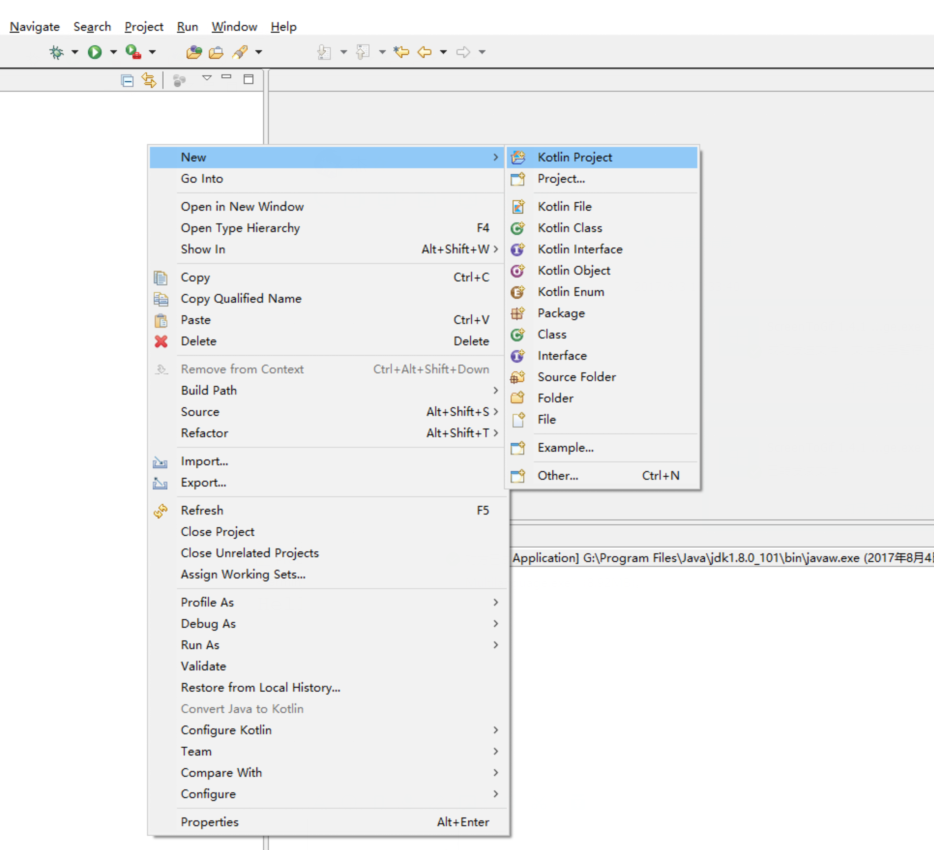
Task: Select Go Into in context menu
Action: [327, 179]
